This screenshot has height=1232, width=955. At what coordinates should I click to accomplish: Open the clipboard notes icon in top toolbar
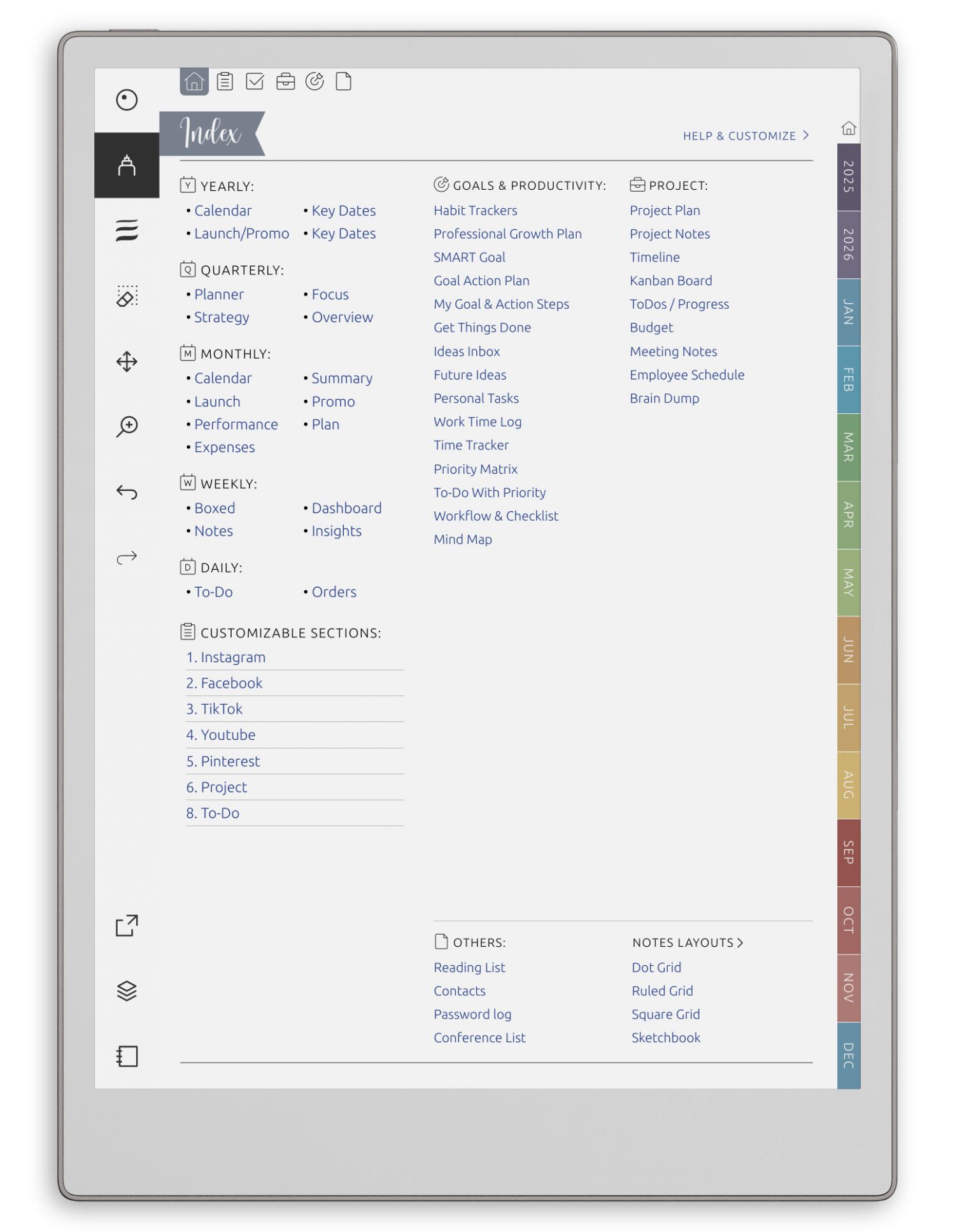(x=225, y=81)
